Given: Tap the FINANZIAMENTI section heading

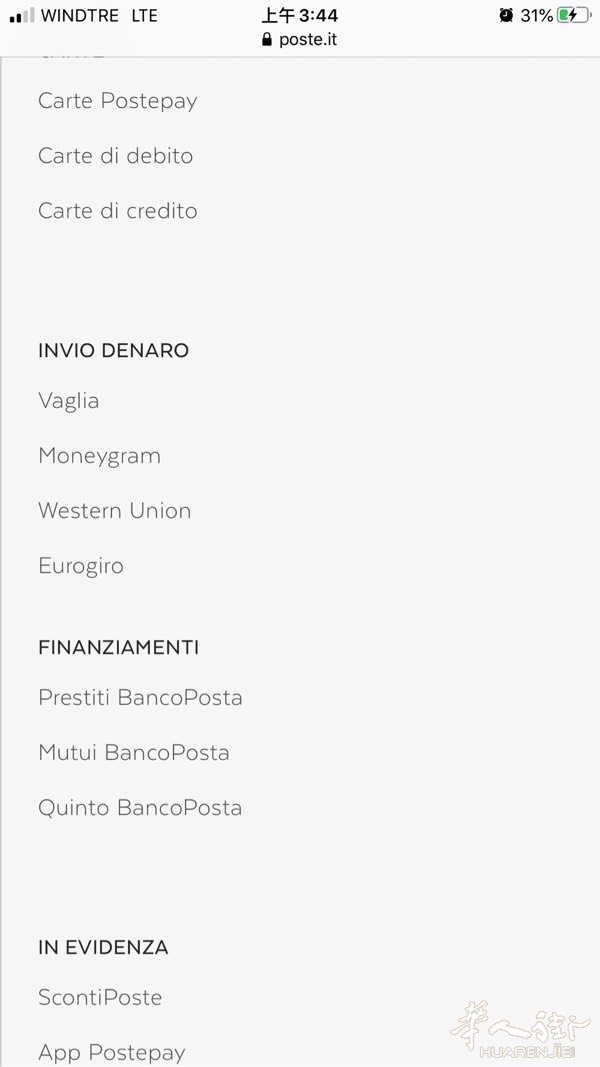Looking at the screenshot, I should click(x=118, y=647).
